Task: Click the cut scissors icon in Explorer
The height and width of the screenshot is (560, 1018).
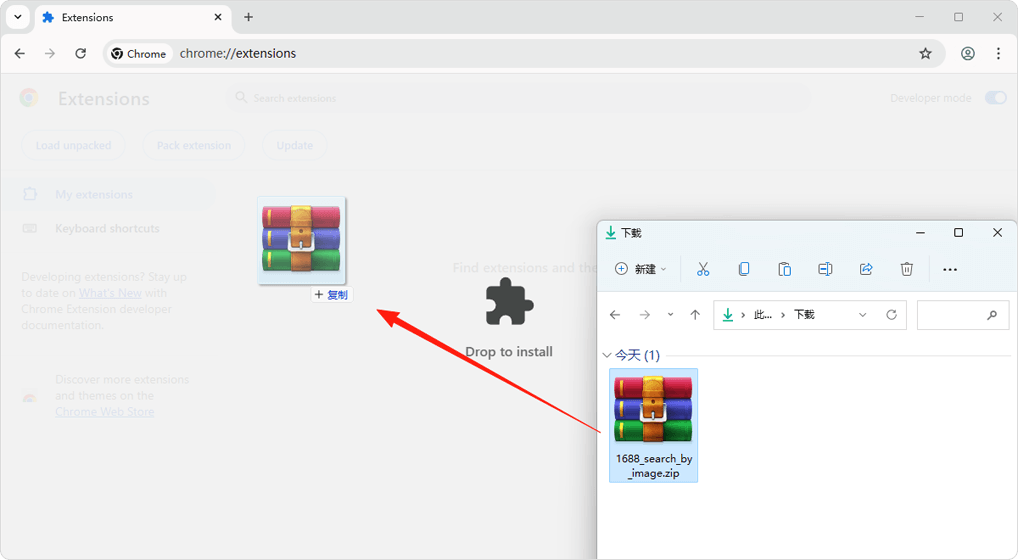Action: tap(703, 269)
